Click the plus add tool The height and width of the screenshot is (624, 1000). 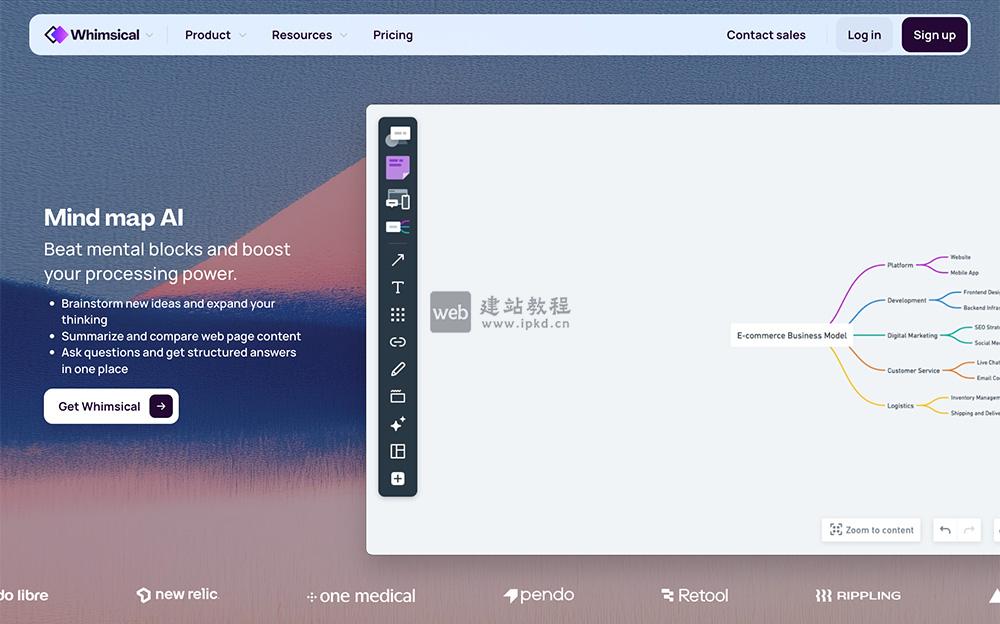[x=397, y=478]
